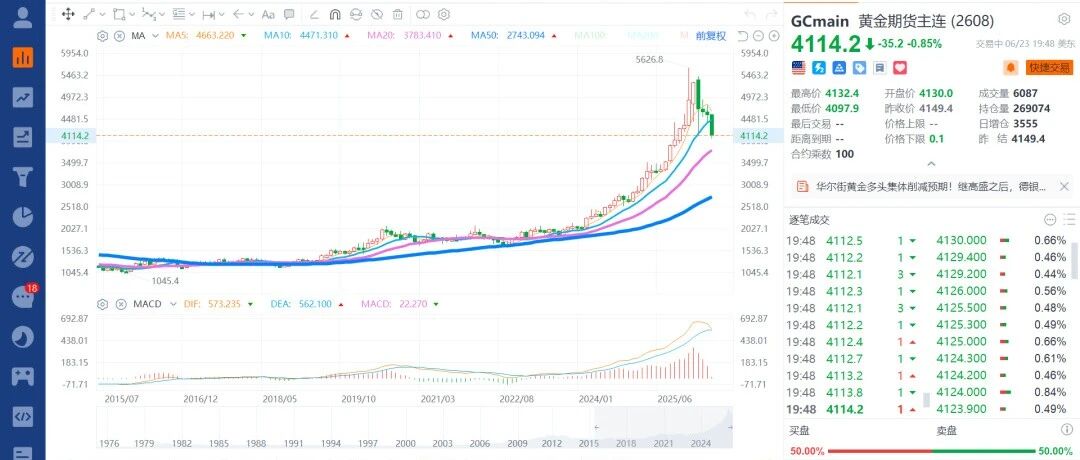Image resolution: width=1080 pixels, height=460 pixels.
Task: Reset chart zoom with circular arrow
Action: click(x=742, y=36)
